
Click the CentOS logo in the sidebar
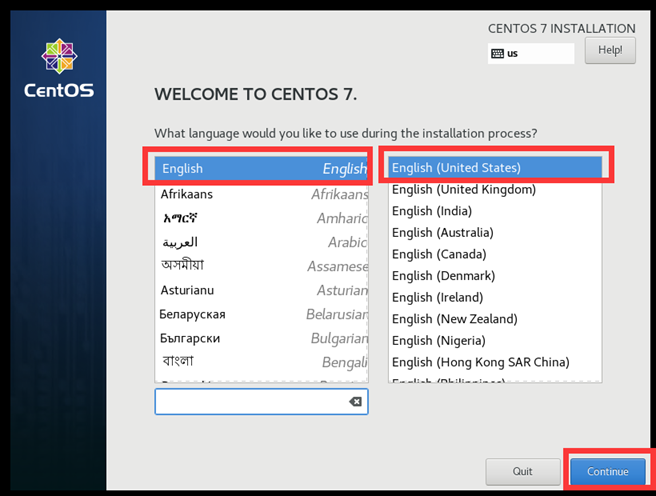tap(59, 68)
